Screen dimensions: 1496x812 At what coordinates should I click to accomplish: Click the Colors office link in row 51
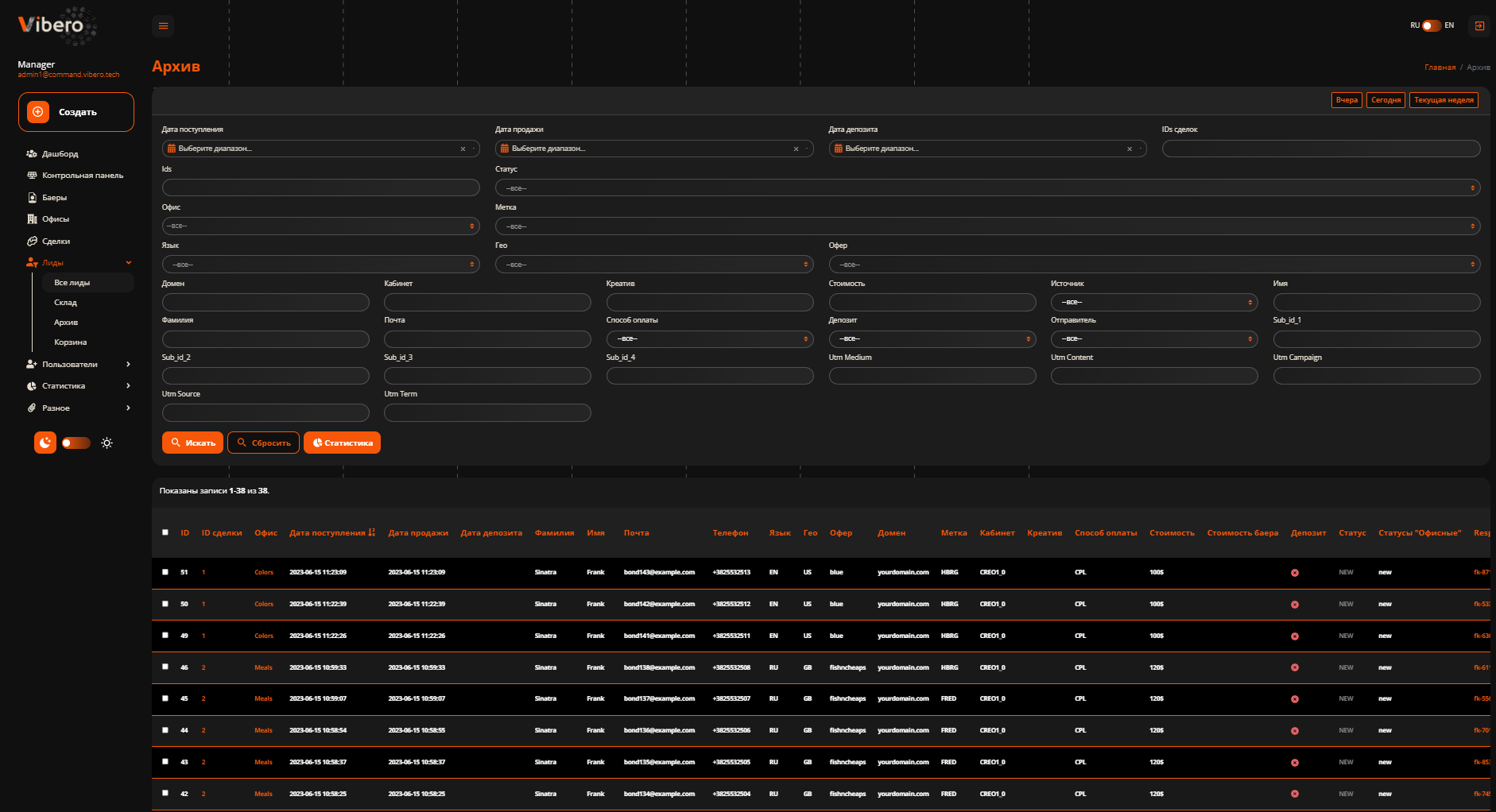tap(264, 573)
